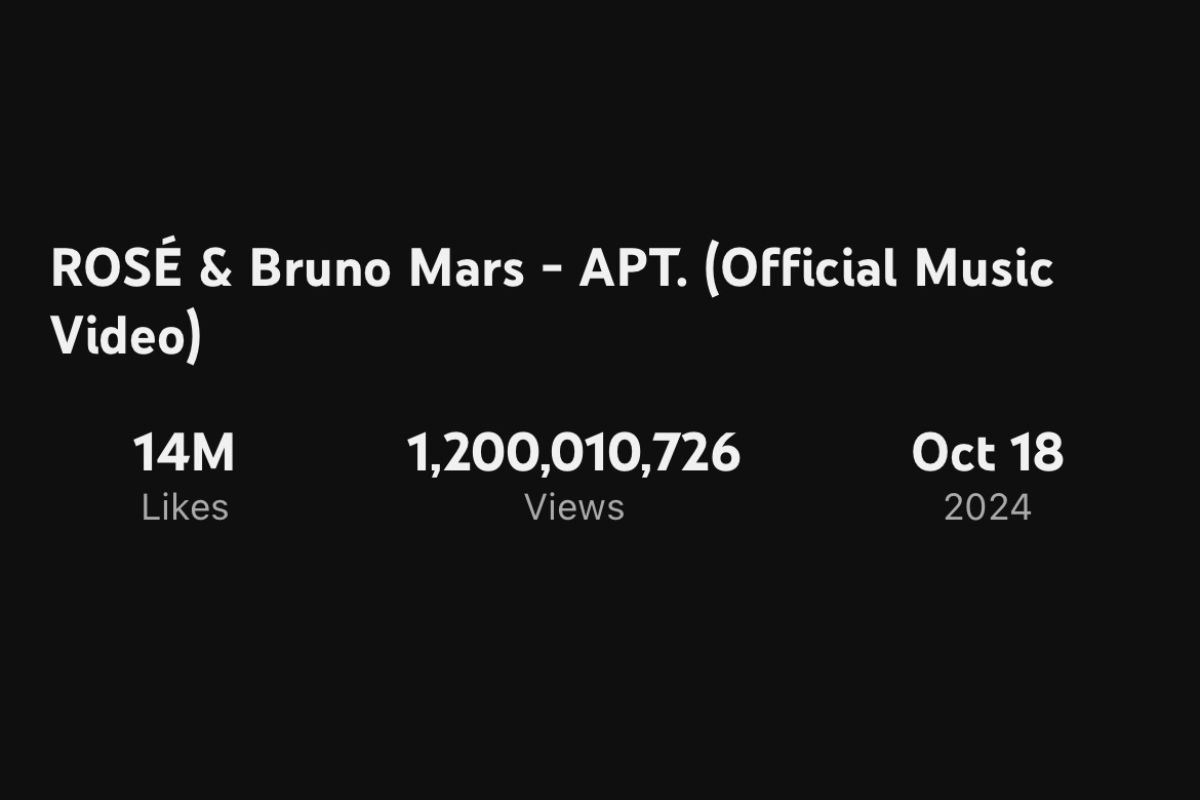
Task: Click the day number 18
Action: pyautogui.click(x=1036, y=454)
